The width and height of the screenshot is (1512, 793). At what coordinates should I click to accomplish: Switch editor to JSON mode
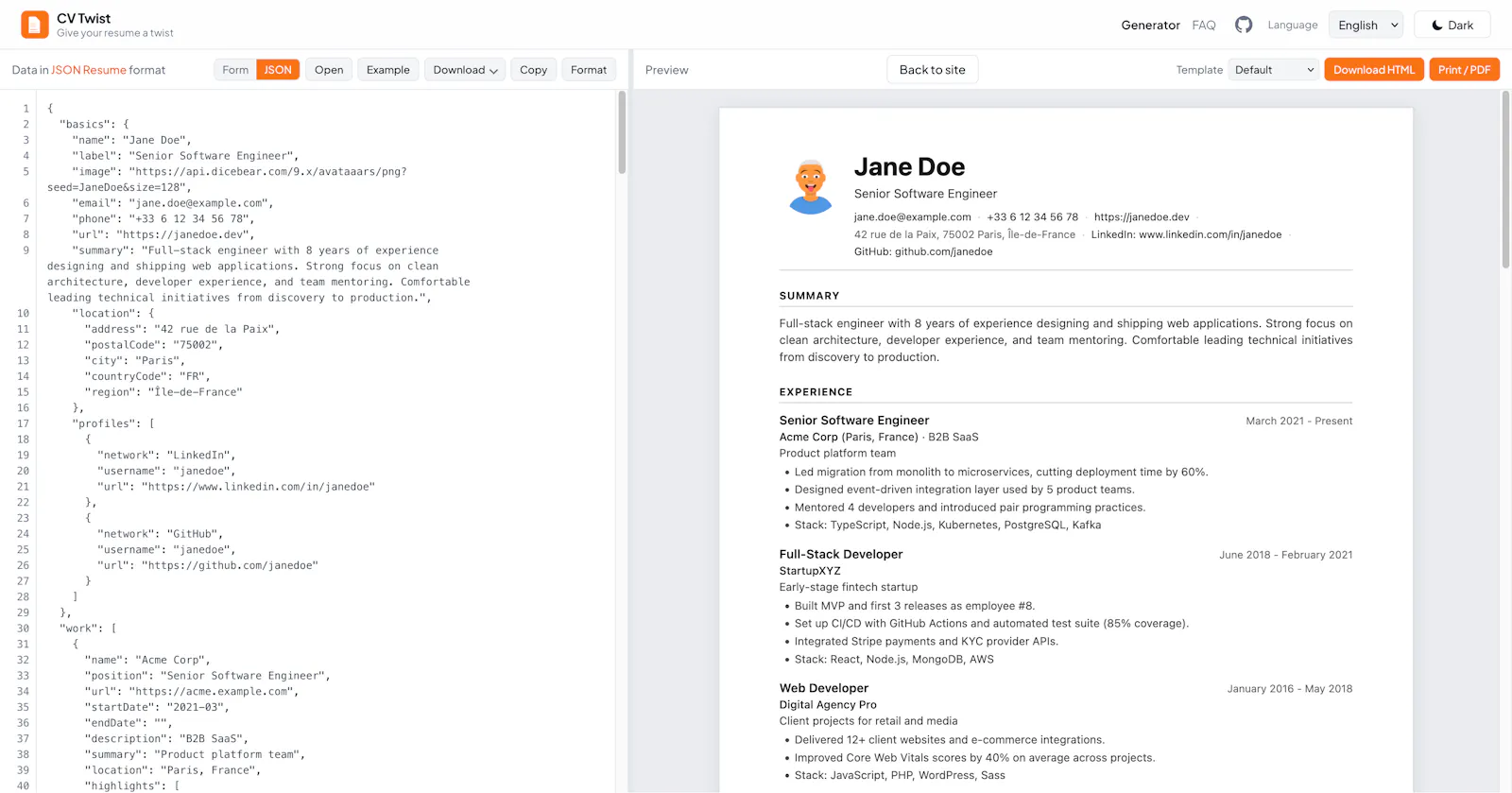pos(278,70)
